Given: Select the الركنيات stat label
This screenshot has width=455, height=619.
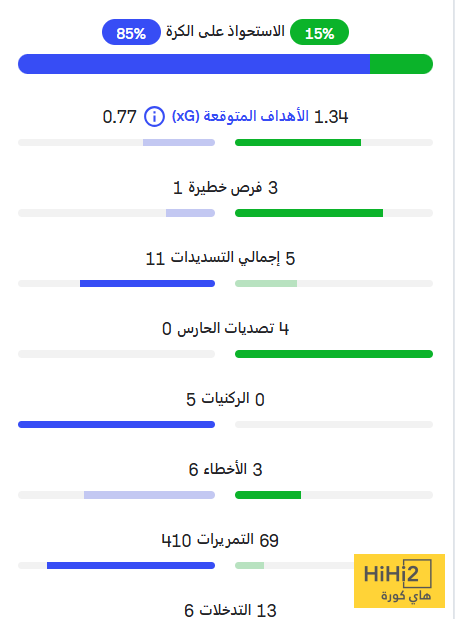Looking at the screenshot, I should (225, 398).
